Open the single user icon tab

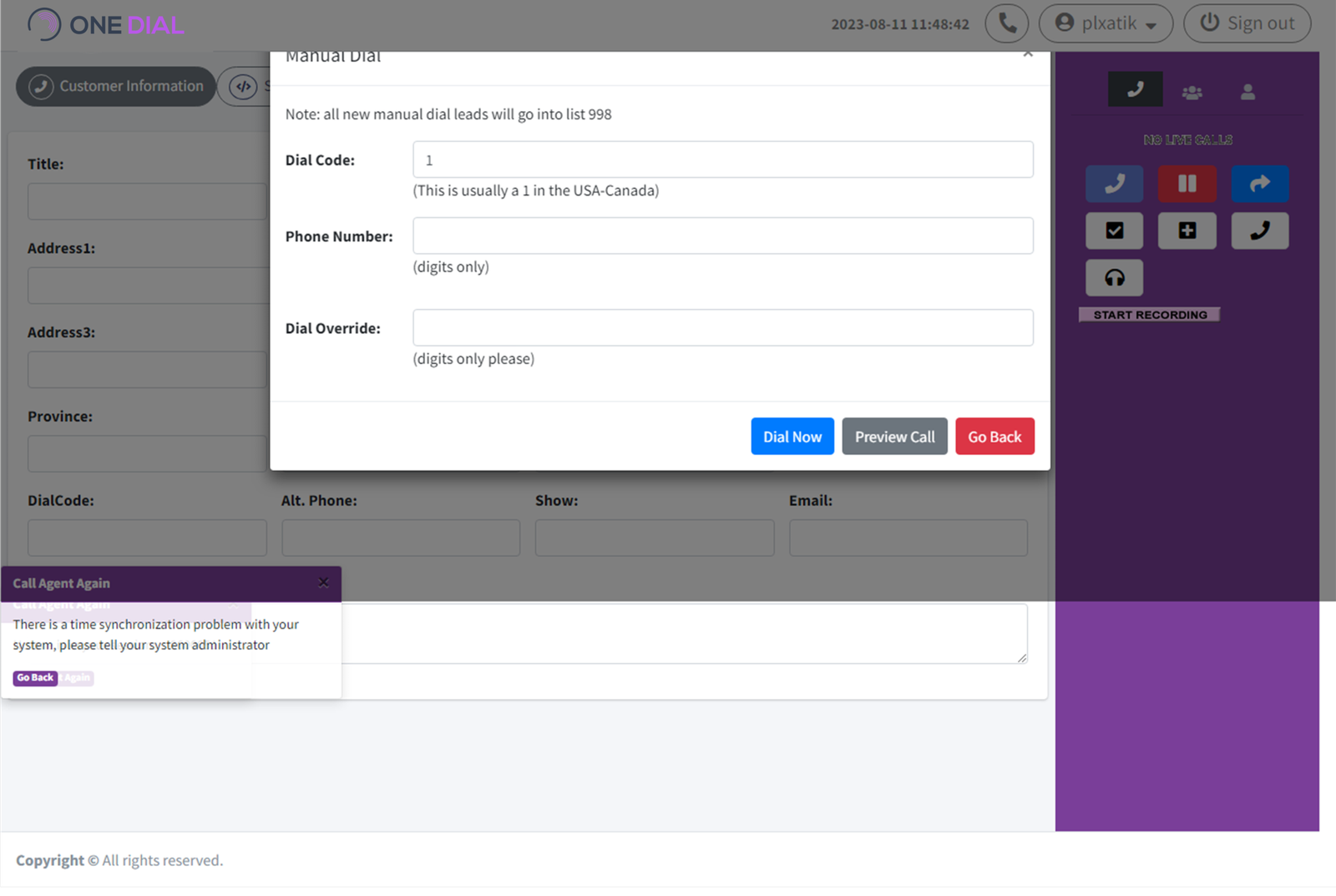click(x=1247, y=92)
